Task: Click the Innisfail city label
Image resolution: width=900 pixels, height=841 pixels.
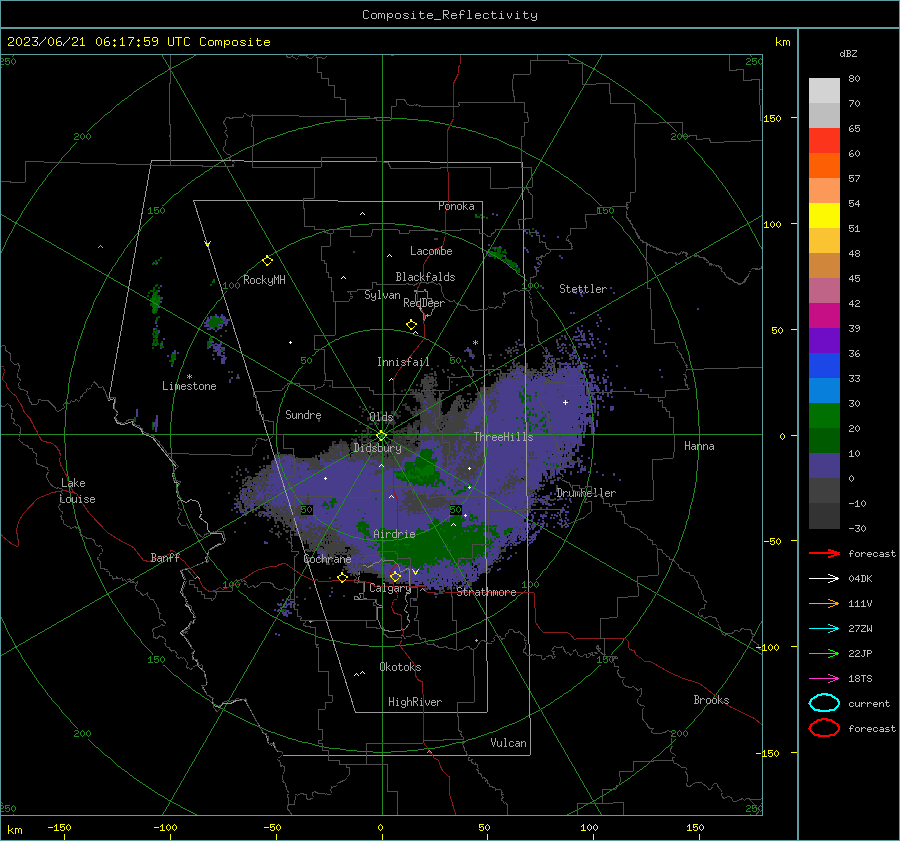Action: click(403, 362)
